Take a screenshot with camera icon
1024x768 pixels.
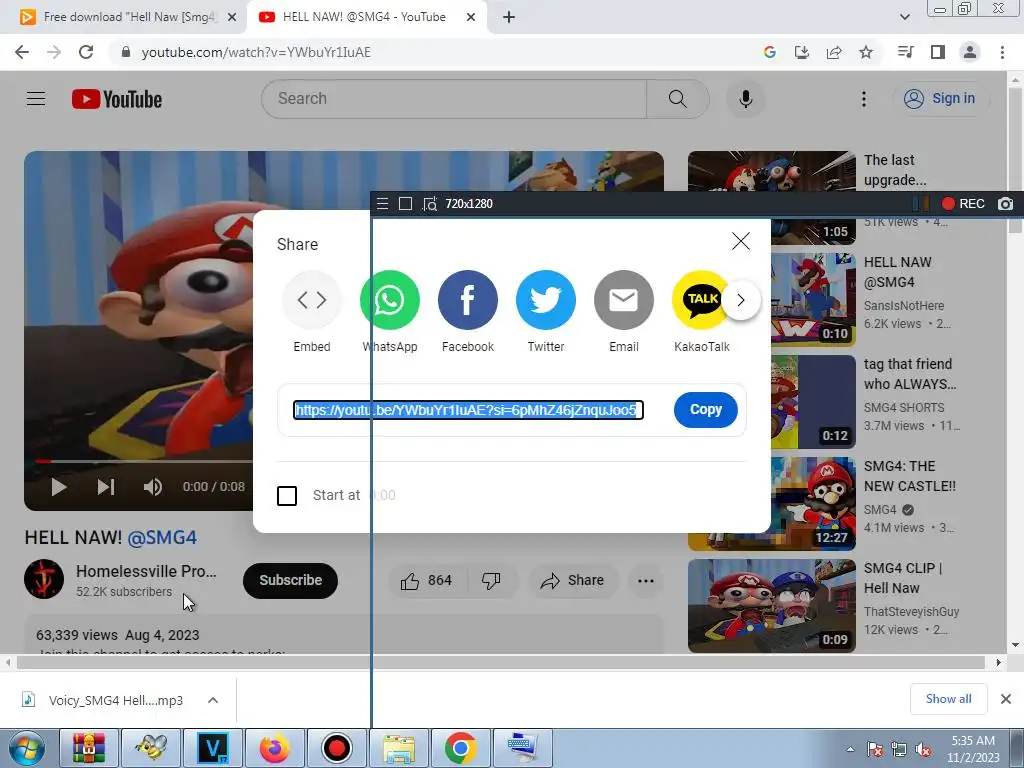click(1006, 204)
